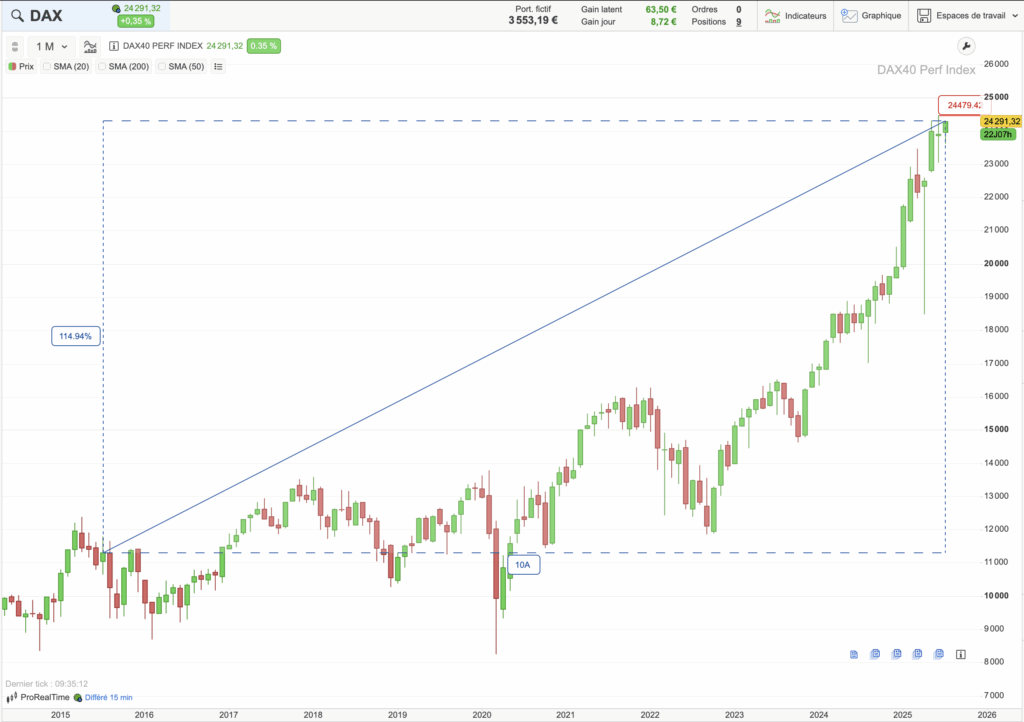Expand the Espaces de travail menu
Image resolution: width=1024 pixels, height=722 pixels.
pyautogui.click(x=968, y=16)
